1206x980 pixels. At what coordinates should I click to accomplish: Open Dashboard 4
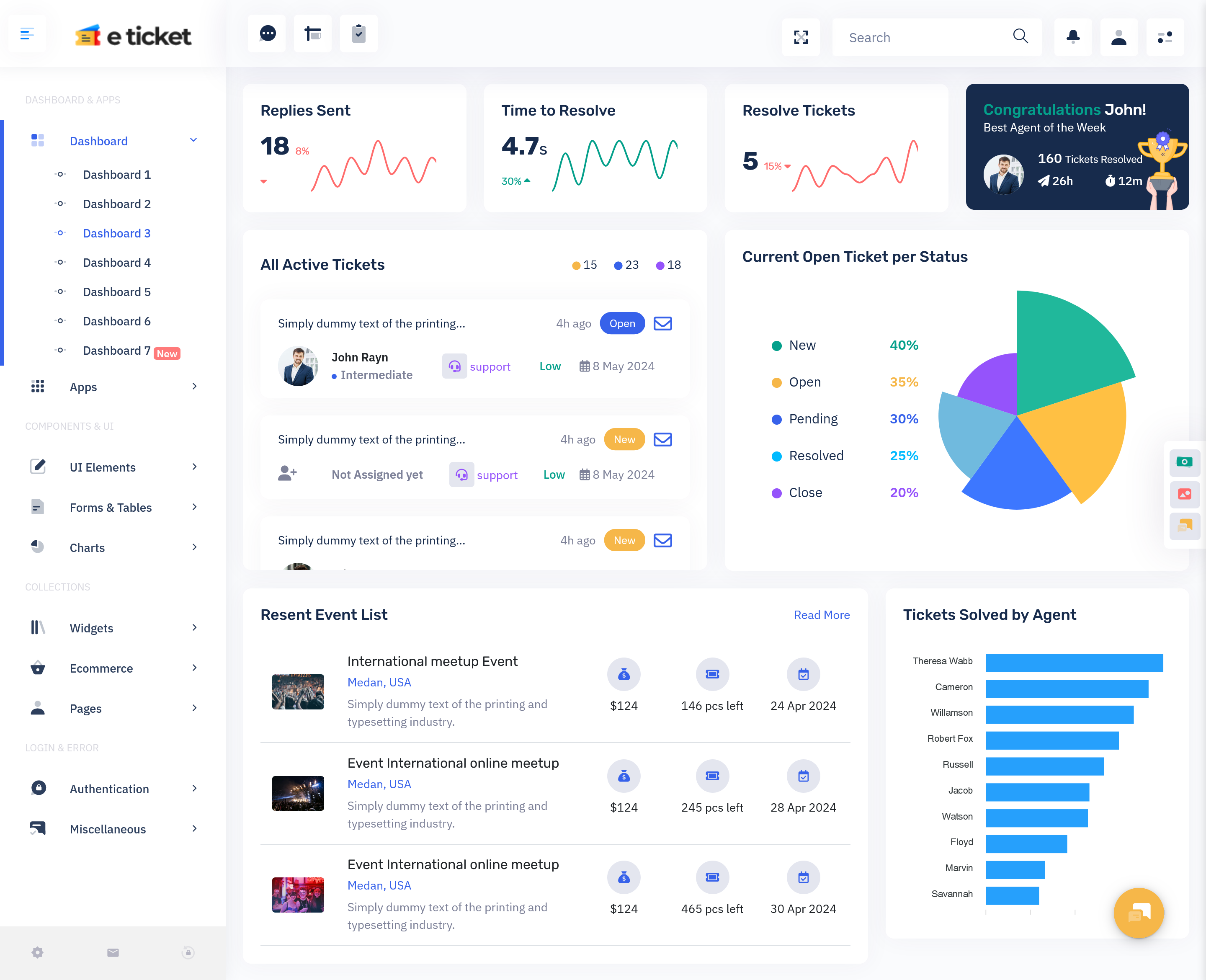(117, 263)
